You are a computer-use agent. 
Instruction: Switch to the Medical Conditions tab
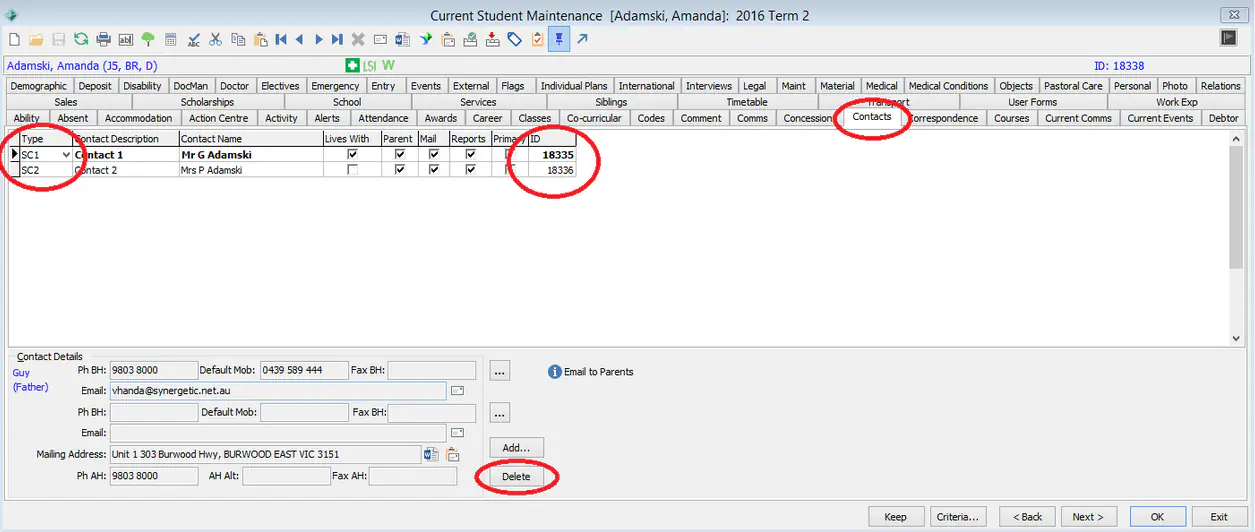point(948,86)
